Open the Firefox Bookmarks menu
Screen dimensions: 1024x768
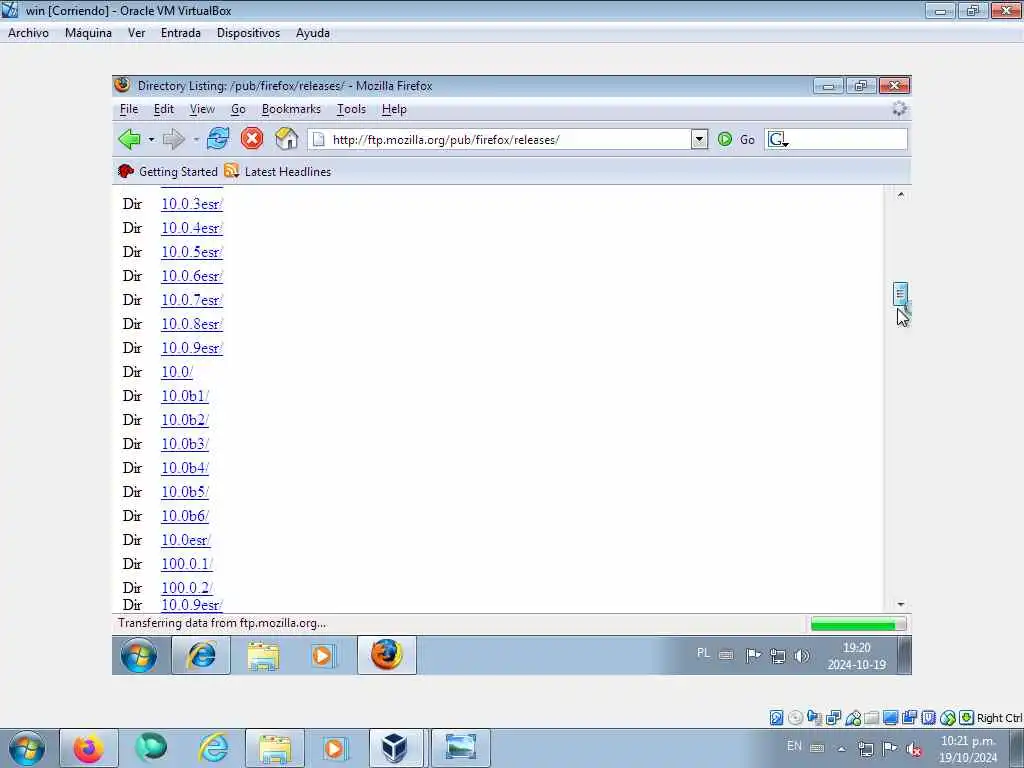tap(291, 109)
